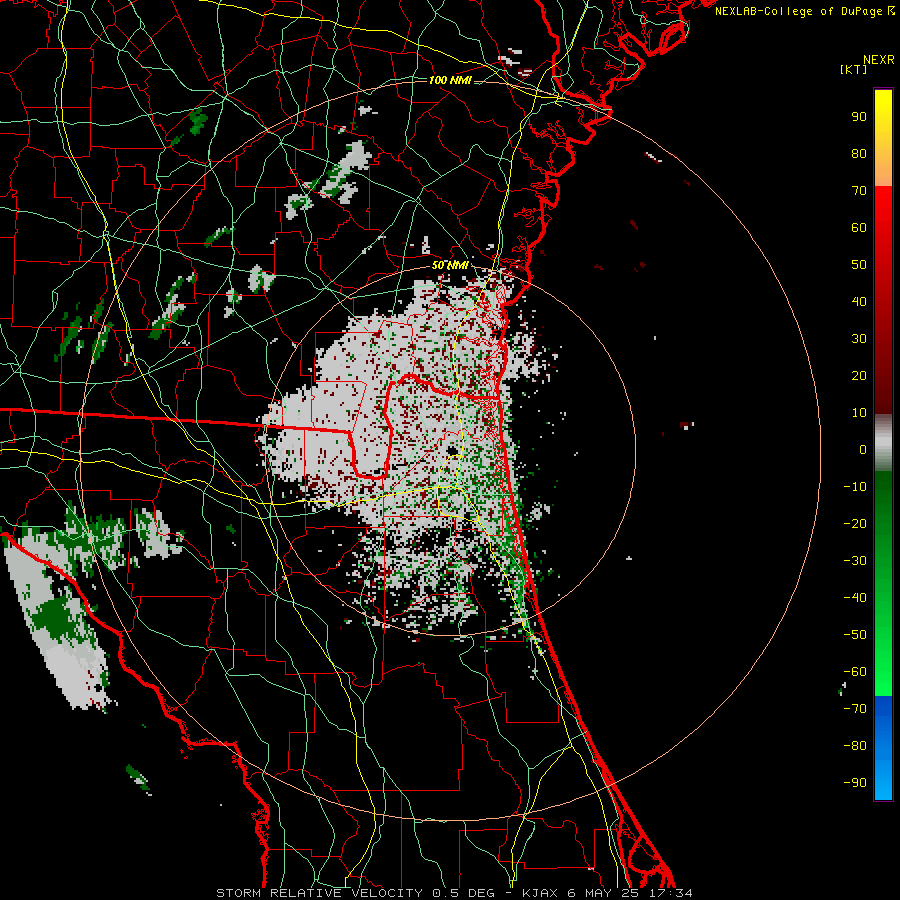Click the -50 value on the velocity scale
900x900 pixels.
[855, 635]
